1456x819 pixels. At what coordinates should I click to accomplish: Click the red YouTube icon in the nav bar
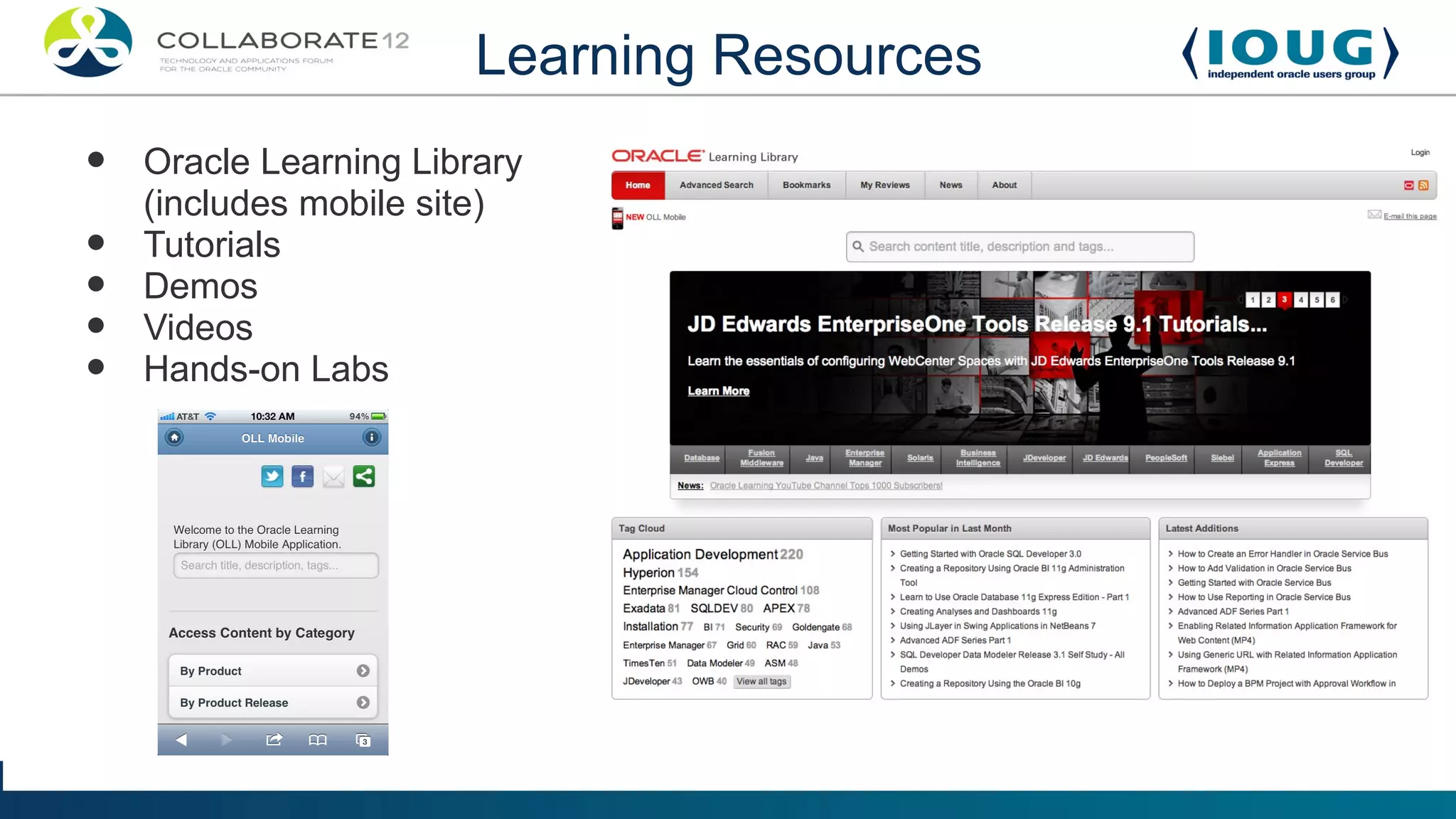1408,185
